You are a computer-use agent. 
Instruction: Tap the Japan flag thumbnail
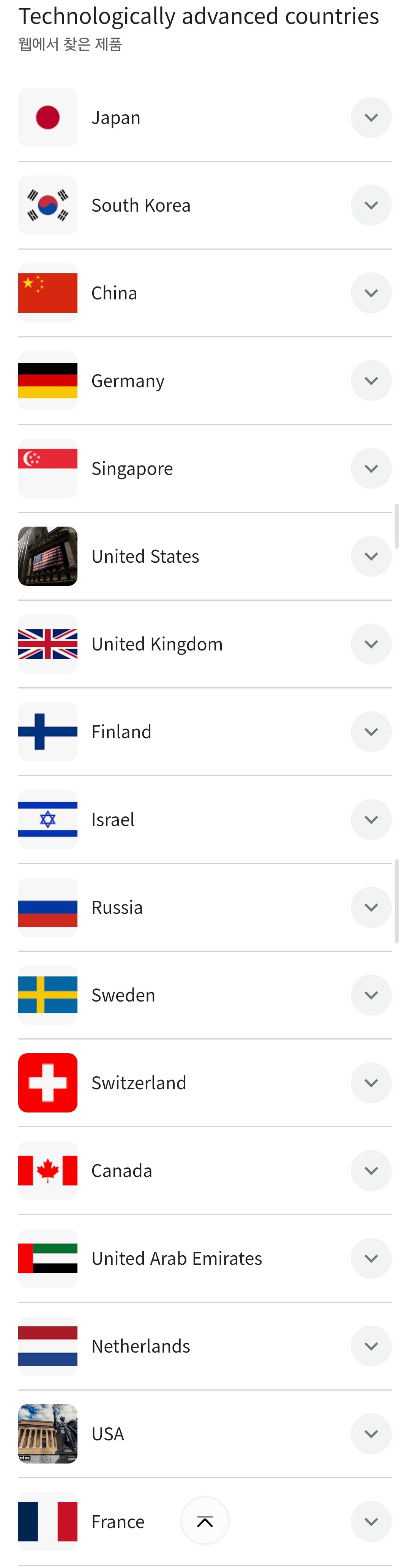click(47, 117)
